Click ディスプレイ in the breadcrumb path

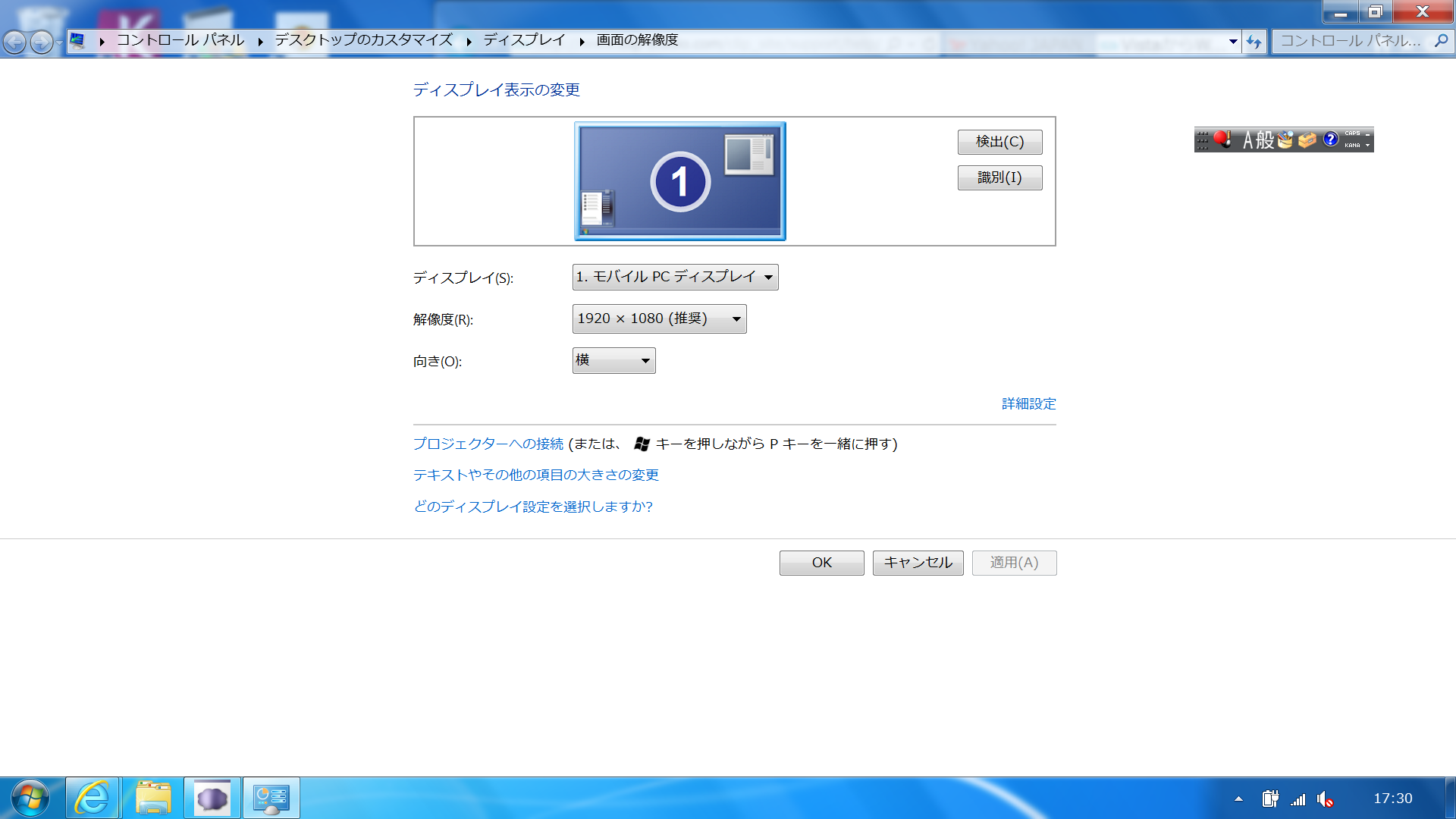click(524, 40)
